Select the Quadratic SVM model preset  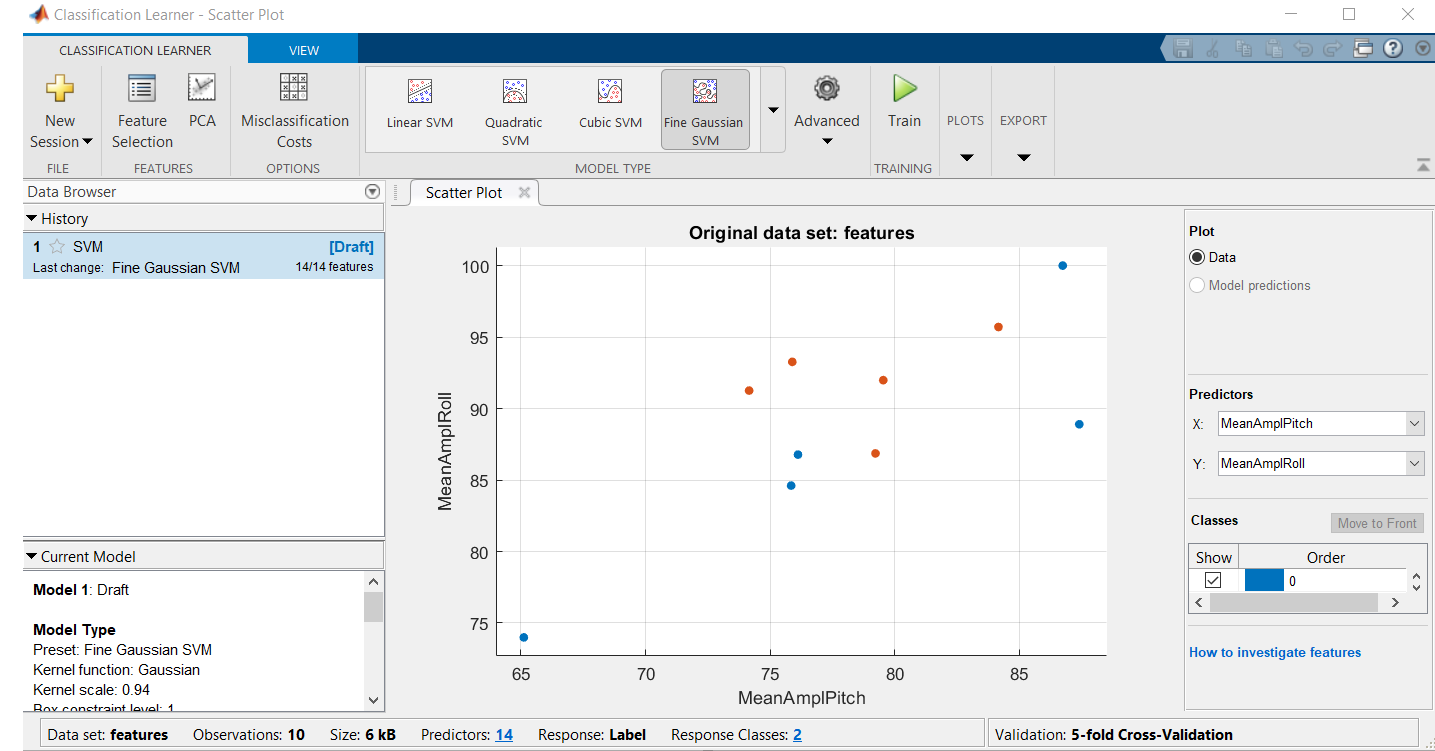point(513,108)
